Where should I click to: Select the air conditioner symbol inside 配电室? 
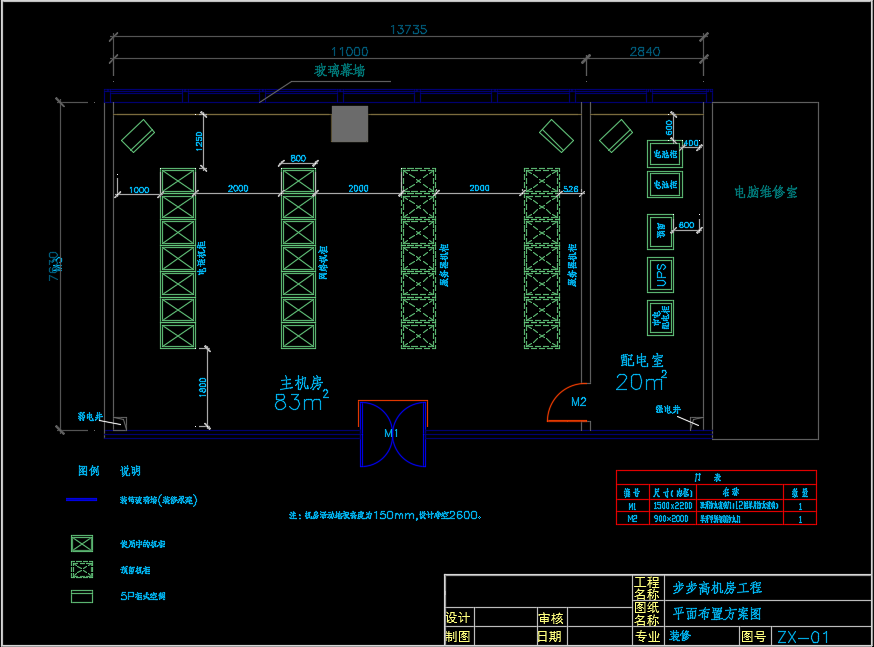[x=616, y=136]
